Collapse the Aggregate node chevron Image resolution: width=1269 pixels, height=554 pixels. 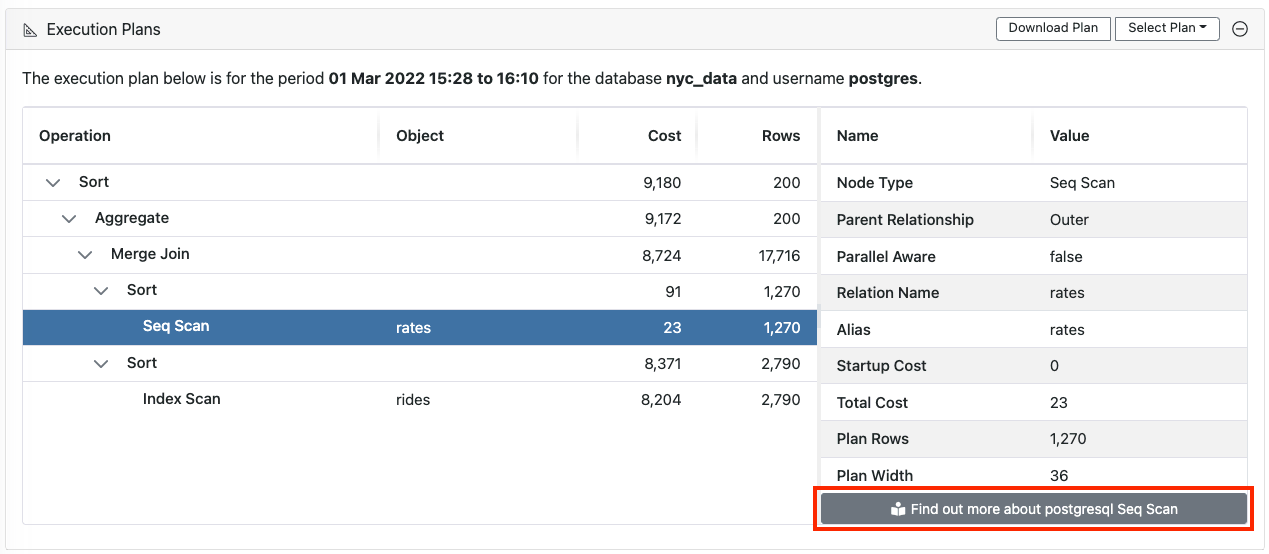click(69, 218)
